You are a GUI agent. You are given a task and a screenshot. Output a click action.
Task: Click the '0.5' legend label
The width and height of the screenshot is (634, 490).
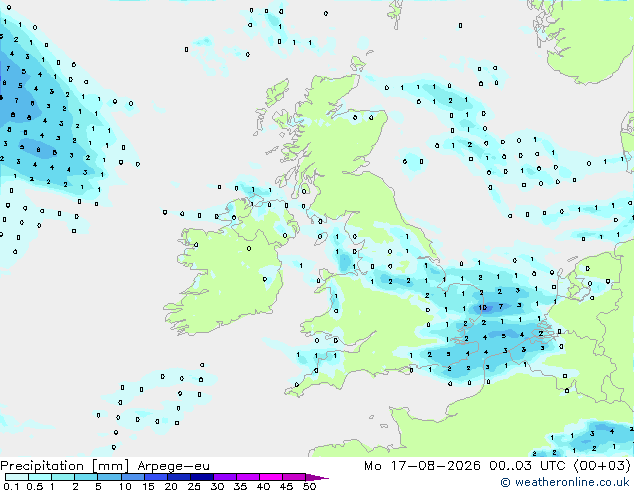tap(35, 486)
